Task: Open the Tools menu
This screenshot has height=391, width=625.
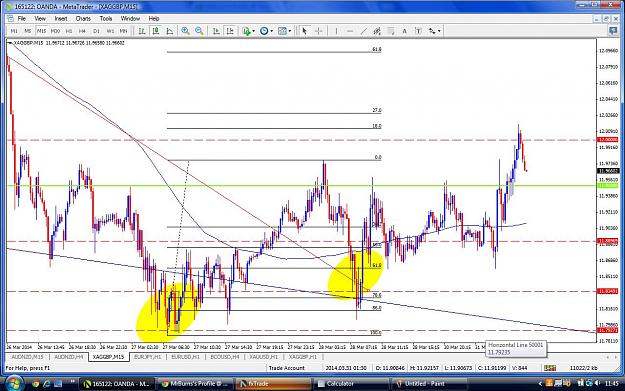Action: (106, 18)
